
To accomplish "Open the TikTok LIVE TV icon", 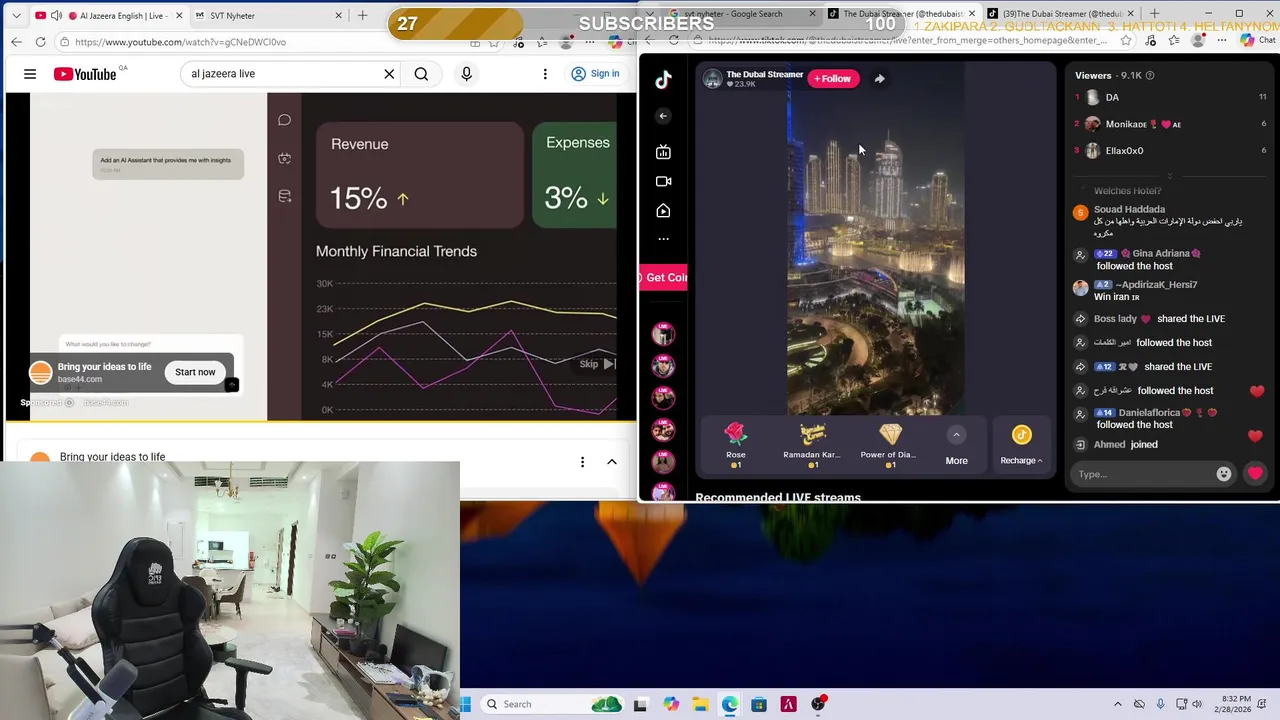I will 663,152.
